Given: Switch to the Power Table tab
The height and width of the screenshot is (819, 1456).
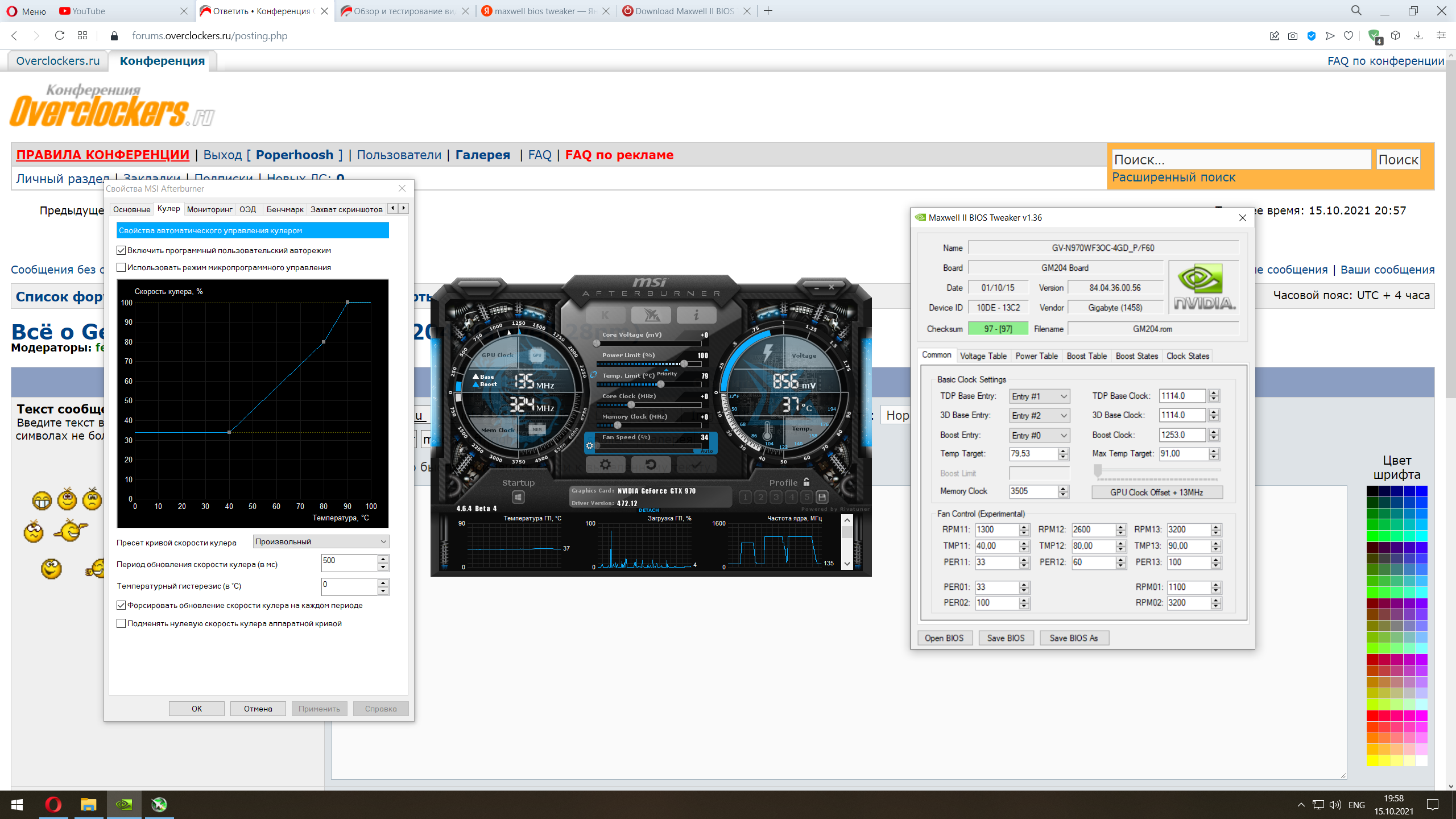Looking at the screenshot, I should [x=1036, y=356].
